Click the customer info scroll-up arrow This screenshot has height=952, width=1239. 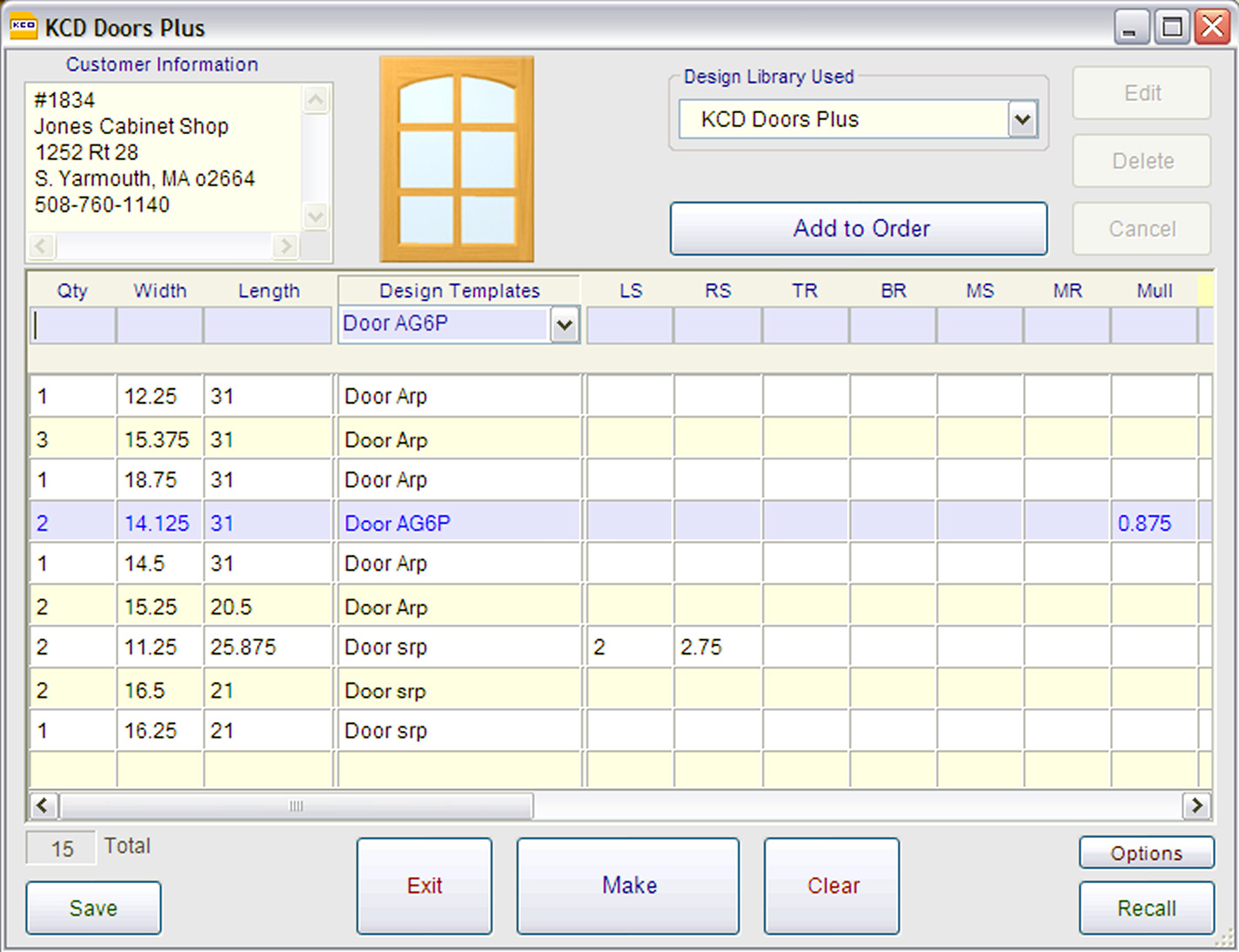(x=315, y=98)
